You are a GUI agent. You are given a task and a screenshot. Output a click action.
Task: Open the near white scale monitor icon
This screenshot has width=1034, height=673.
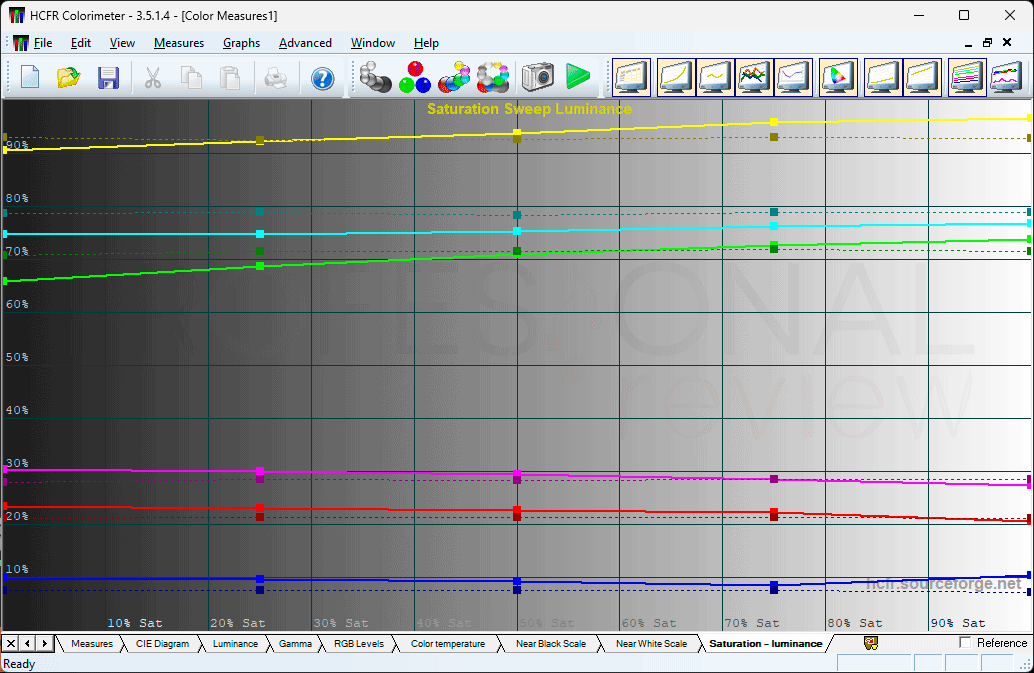pyautogui.click(x=921, y=77)
